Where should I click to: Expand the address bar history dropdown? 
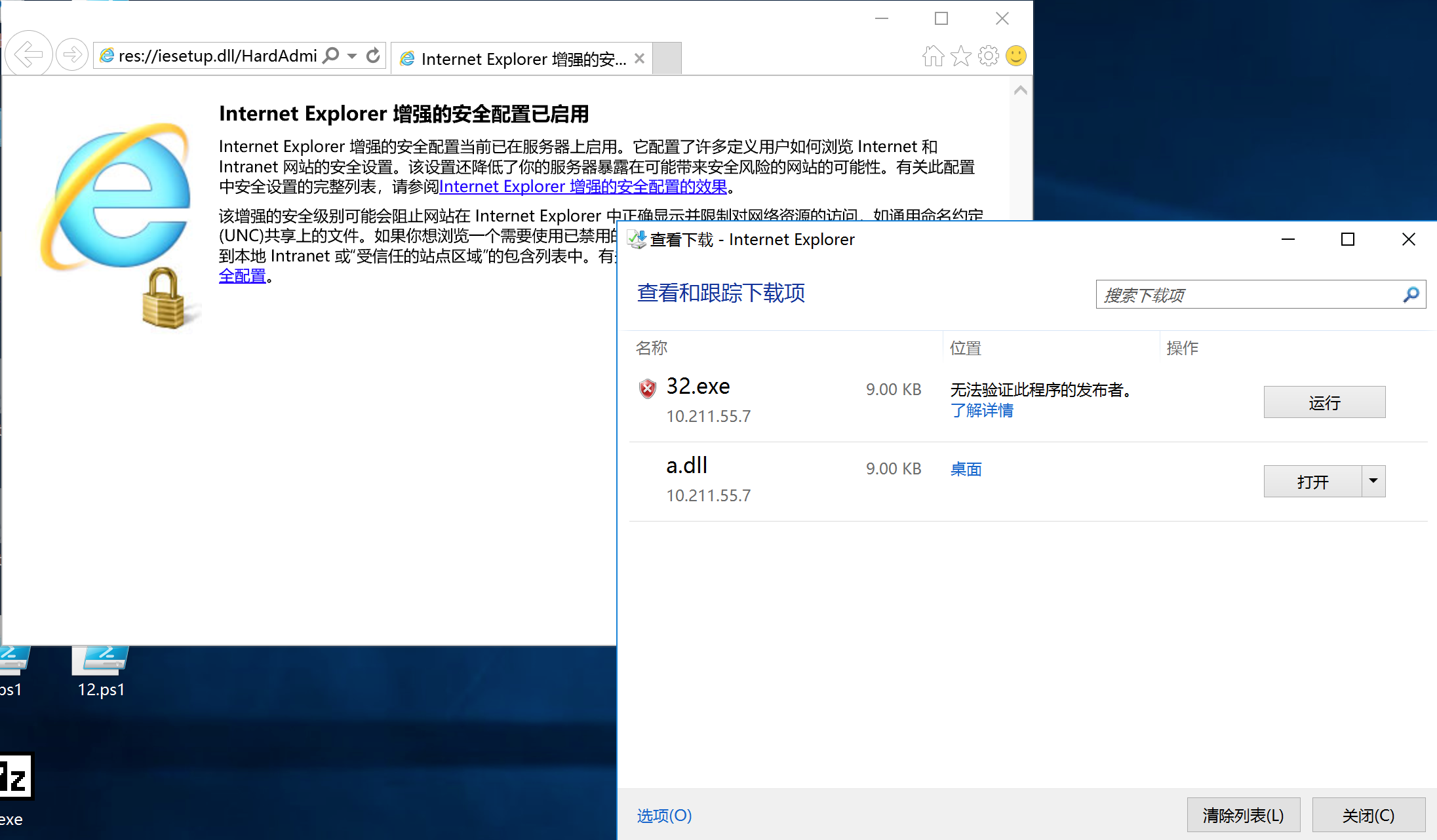click(352, 55)
